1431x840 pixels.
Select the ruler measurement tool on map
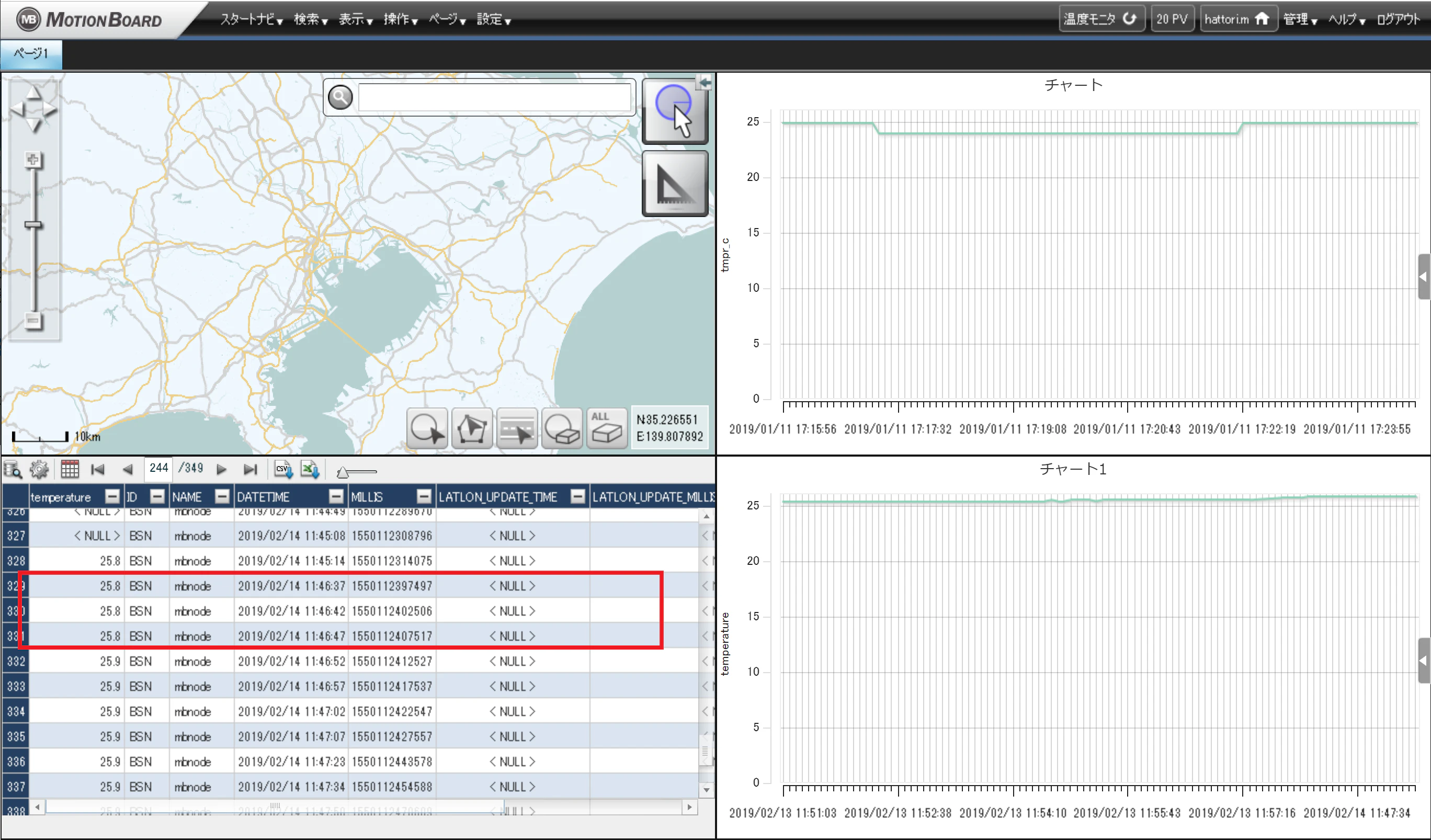(675, 184)
